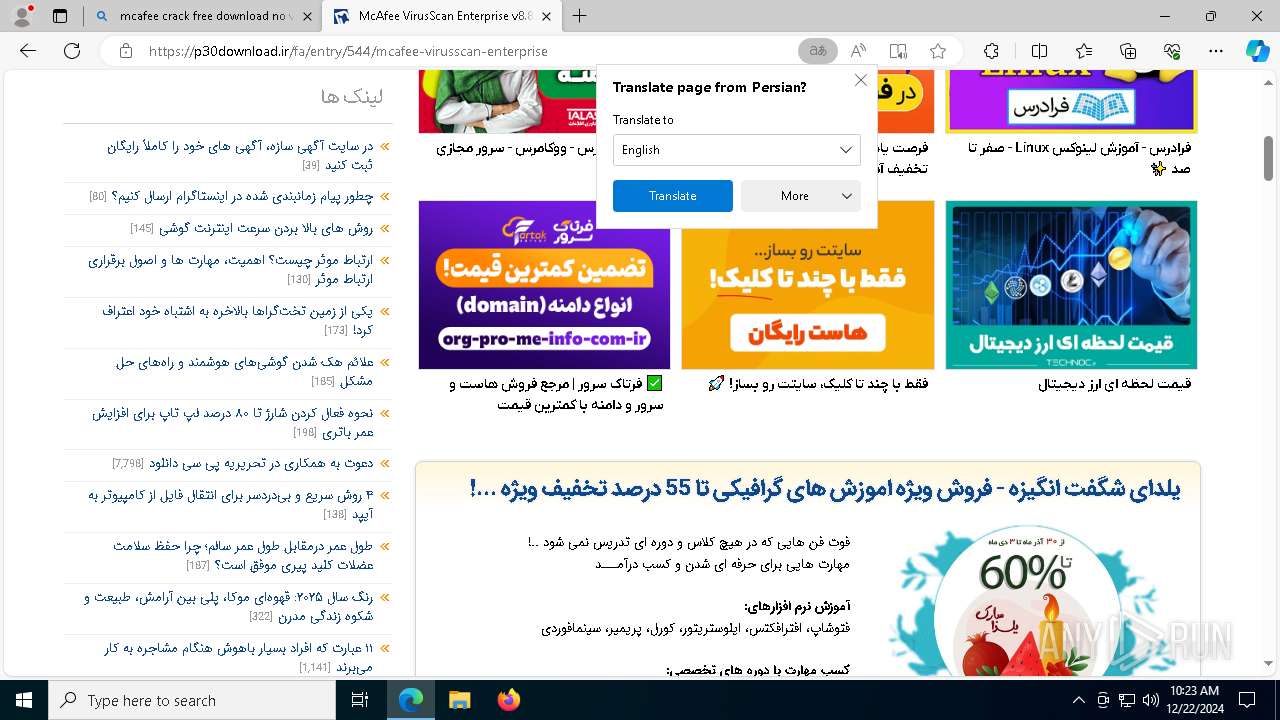Viewport: 1280px width, 720px height.
Task: Open the Collections icon
Action: coord(1128,51)
